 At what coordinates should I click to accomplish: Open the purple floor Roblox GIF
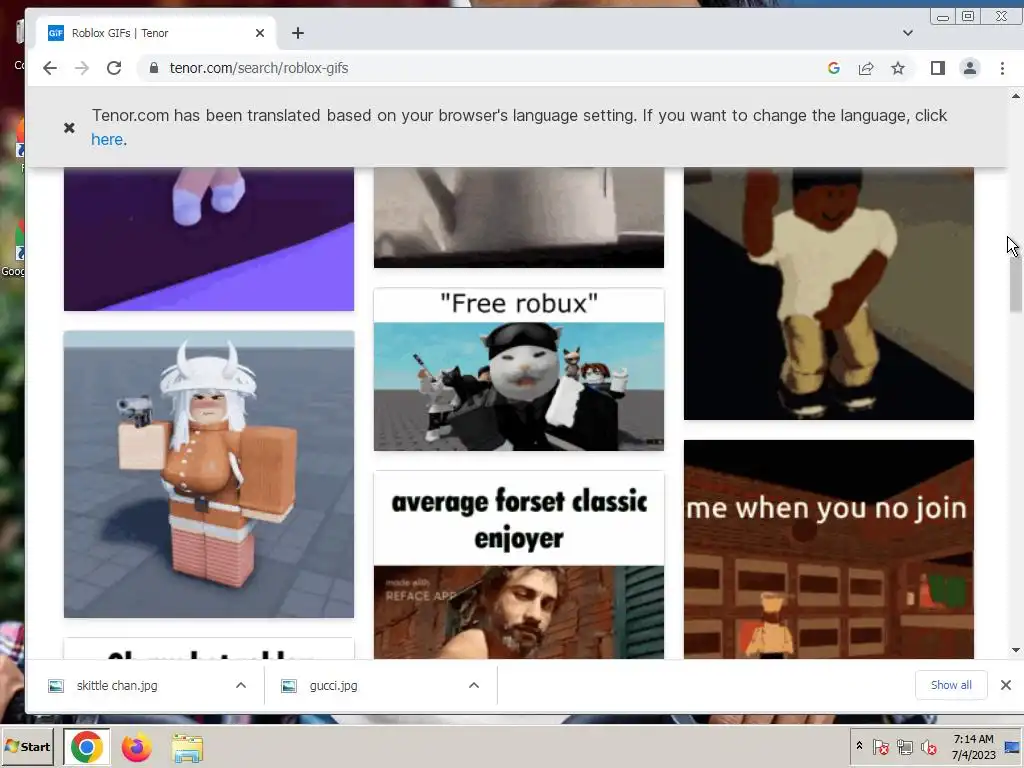pos(209,238)
